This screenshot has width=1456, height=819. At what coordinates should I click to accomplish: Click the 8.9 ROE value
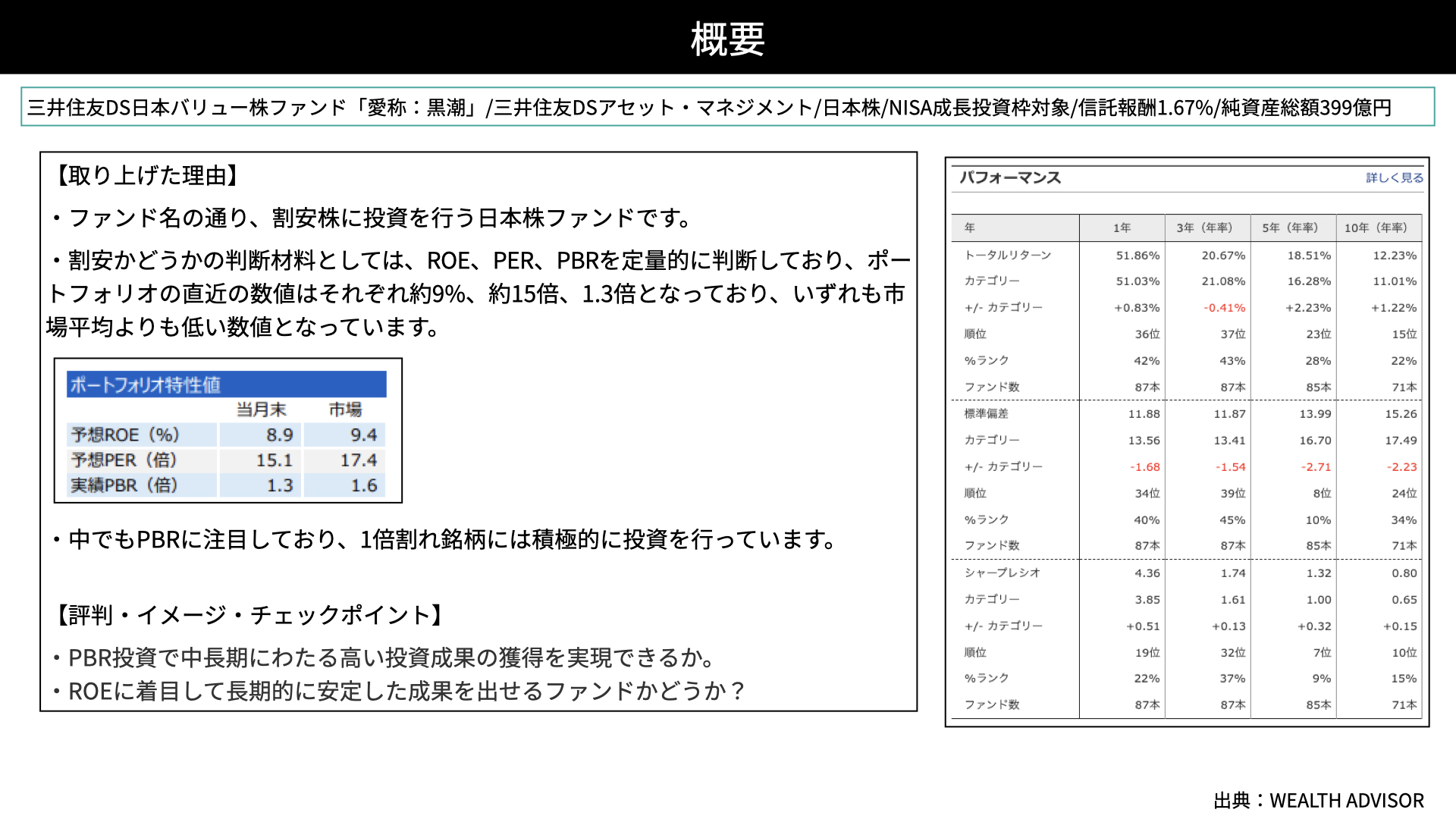click(280, 435)
